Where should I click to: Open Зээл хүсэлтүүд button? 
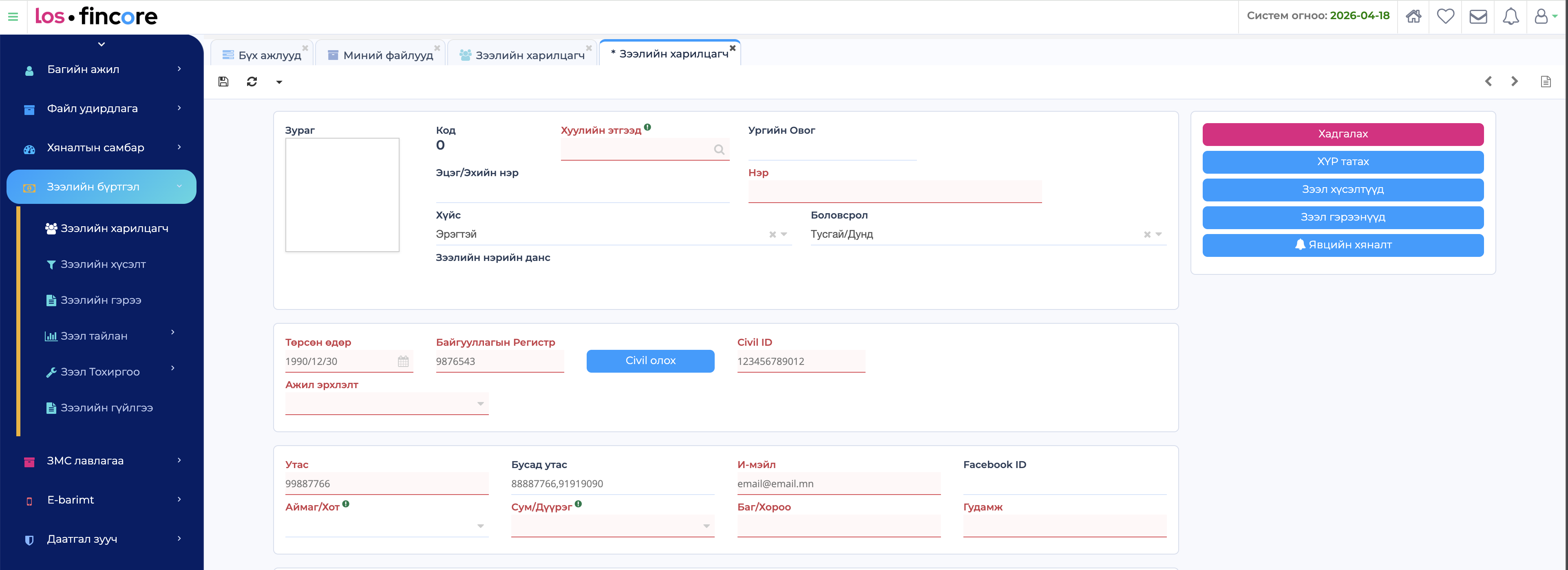(x=1343, y=190)
